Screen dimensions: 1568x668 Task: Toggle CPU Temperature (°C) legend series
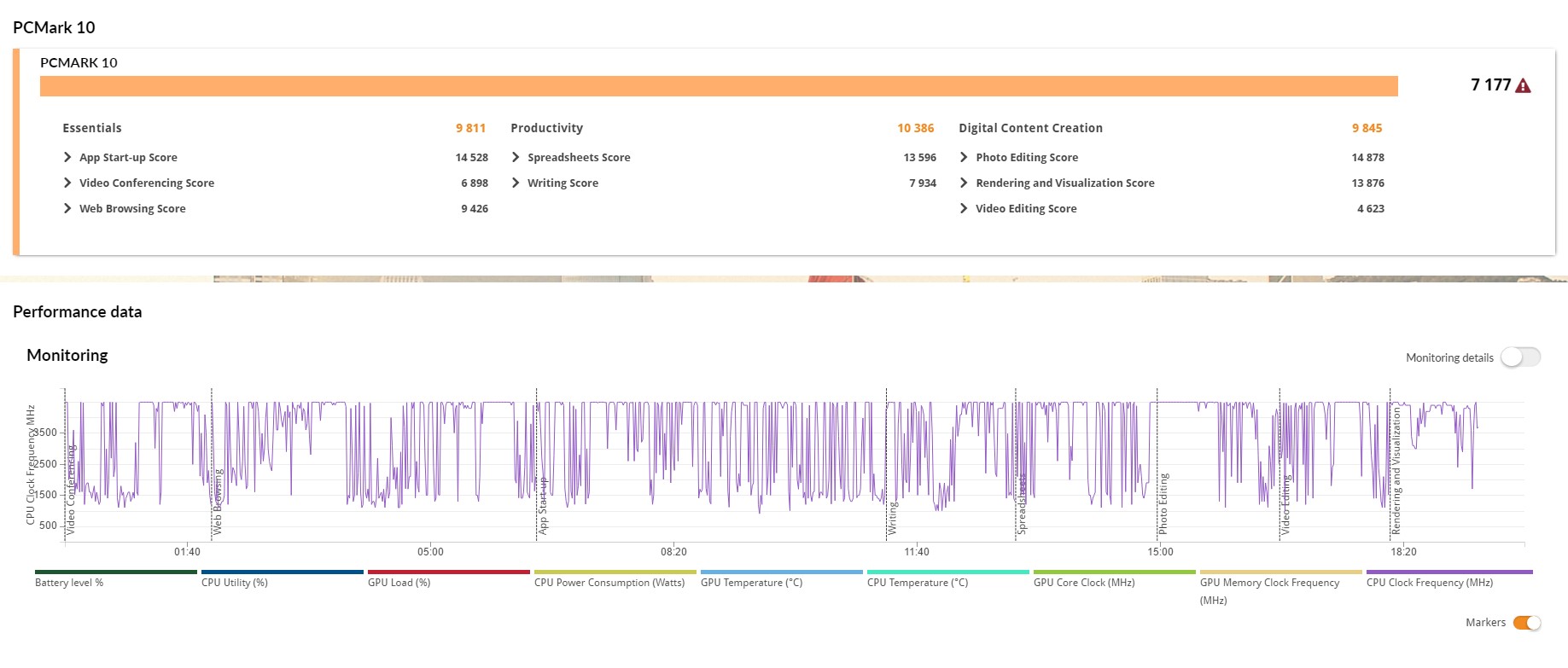947,578
